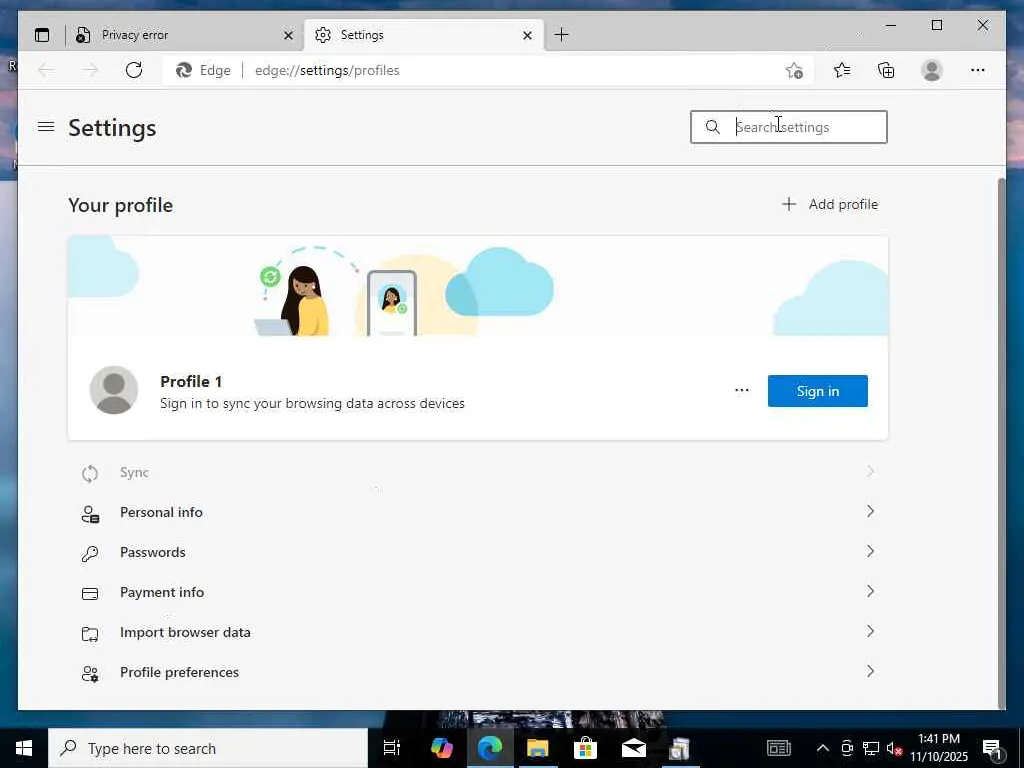Click the Search settings field
This screenshot has width=1024, height=768.
pyautogui.click(x=789, y=127)
